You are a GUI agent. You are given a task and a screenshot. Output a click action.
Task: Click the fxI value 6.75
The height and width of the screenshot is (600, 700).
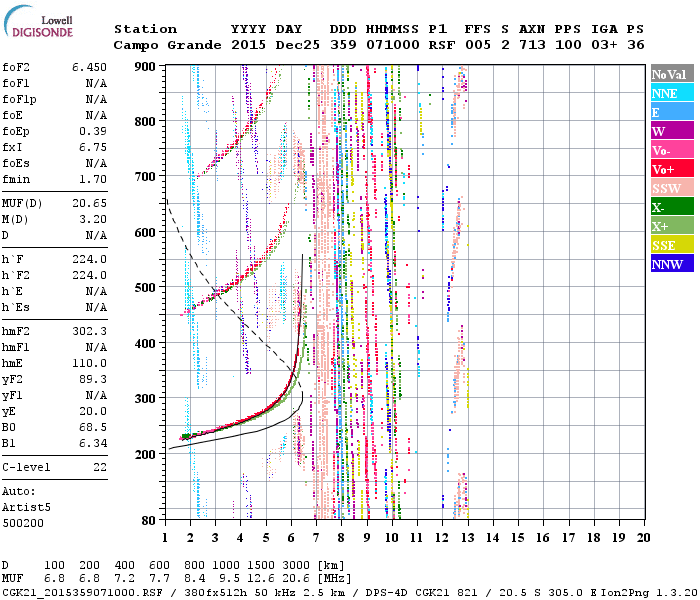pos(93,147)
